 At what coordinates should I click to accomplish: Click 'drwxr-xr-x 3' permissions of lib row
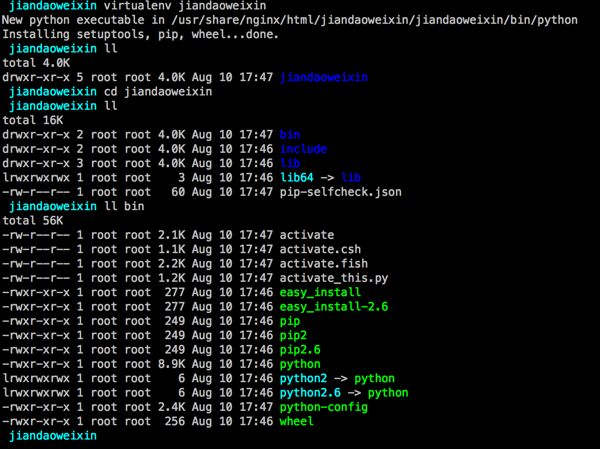(43, 163)
